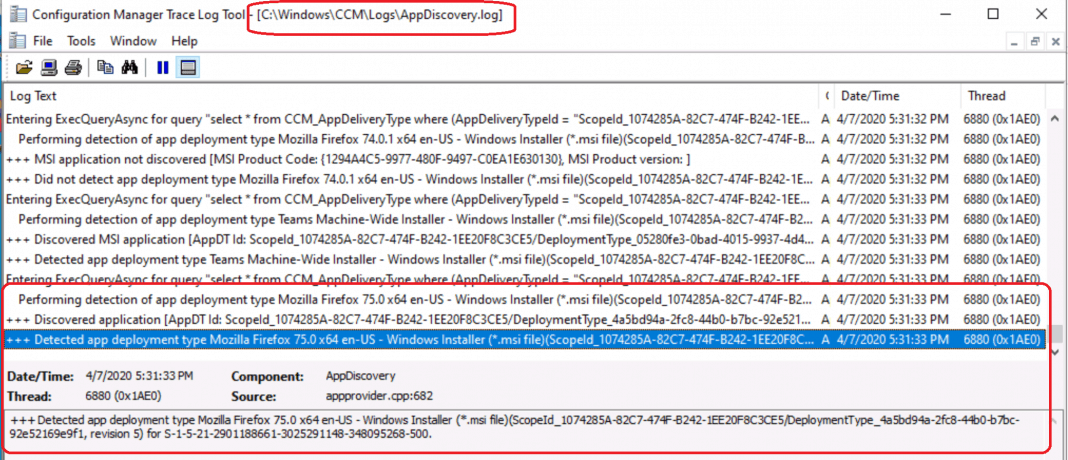Click the Log Text column header

pyautogui.click(x=400, y=96)
